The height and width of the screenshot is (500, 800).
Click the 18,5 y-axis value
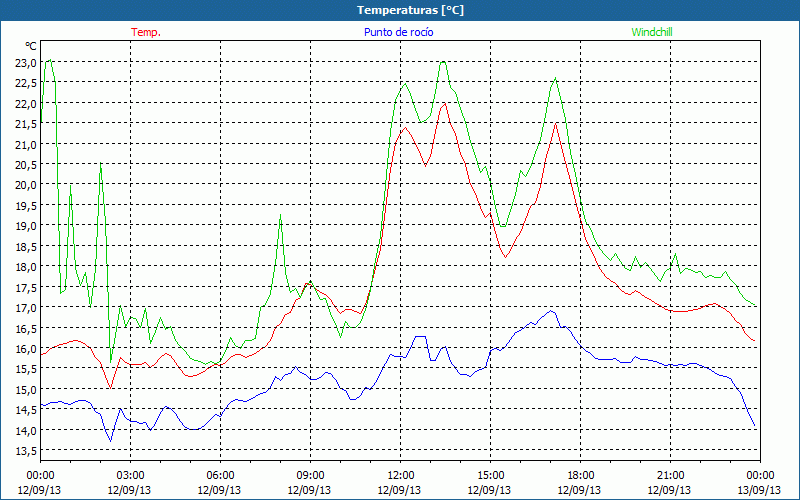click(28, 246)
